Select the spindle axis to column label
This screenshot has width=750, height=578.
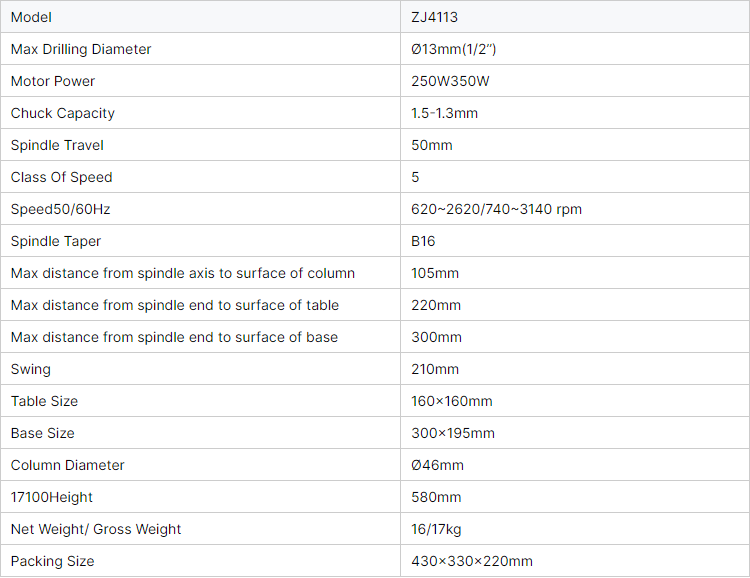183,273
